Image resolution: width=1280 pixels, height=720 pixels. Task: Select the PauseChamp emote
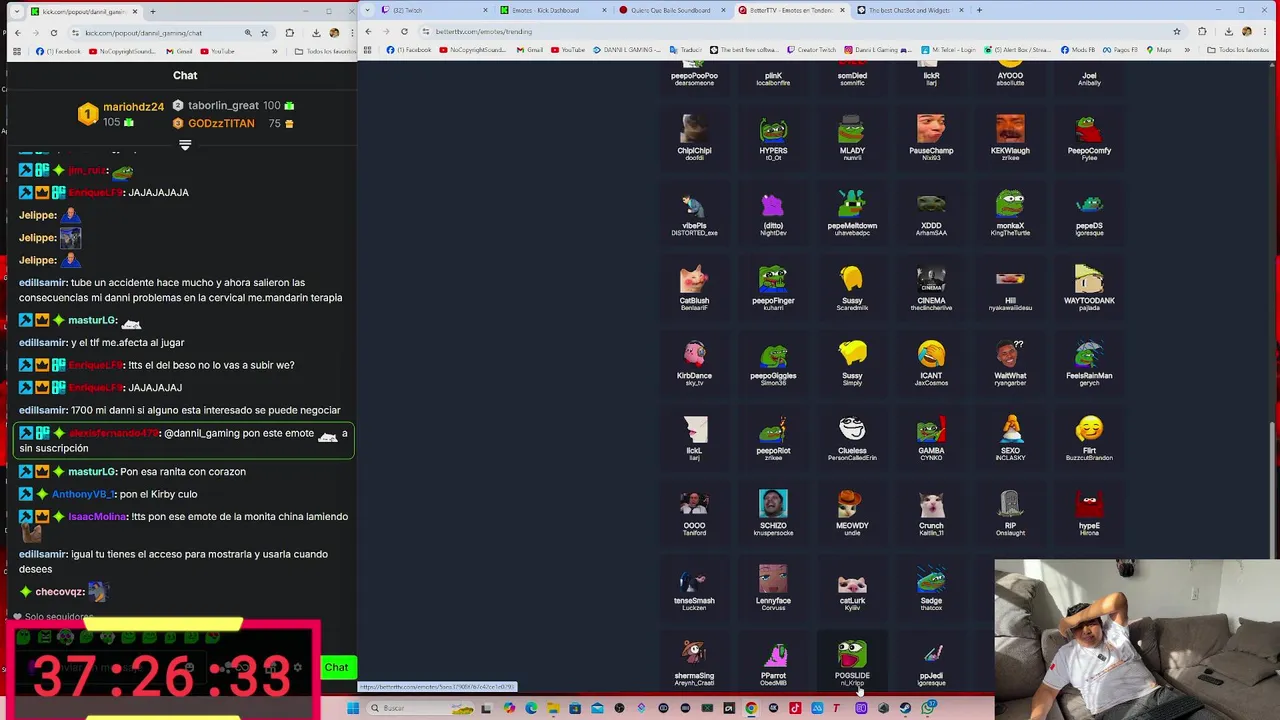tap(931, 138)
